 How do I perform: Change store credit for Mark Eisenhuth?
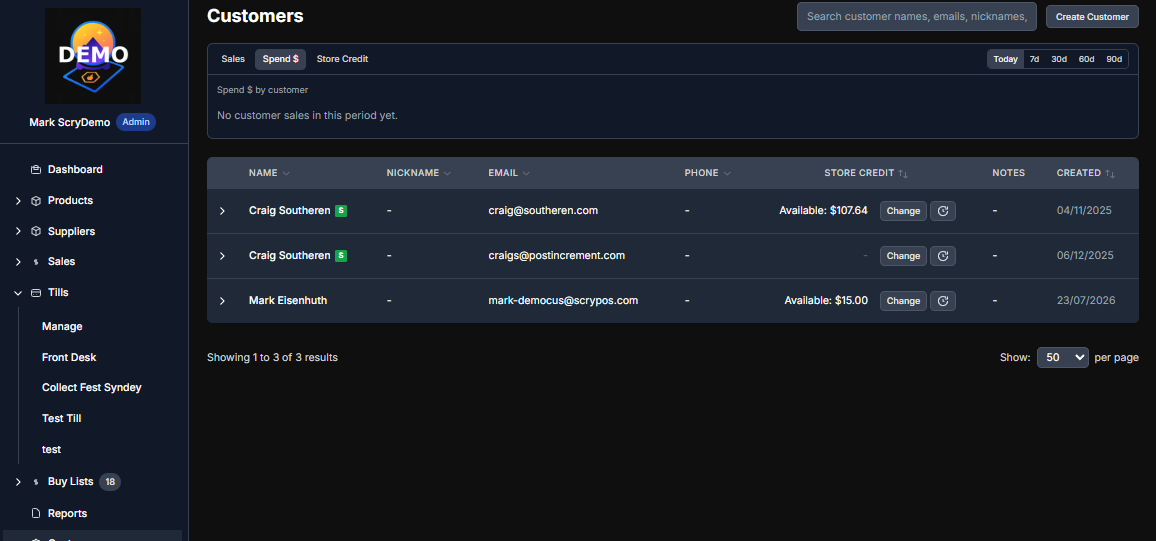pos(903,301)
